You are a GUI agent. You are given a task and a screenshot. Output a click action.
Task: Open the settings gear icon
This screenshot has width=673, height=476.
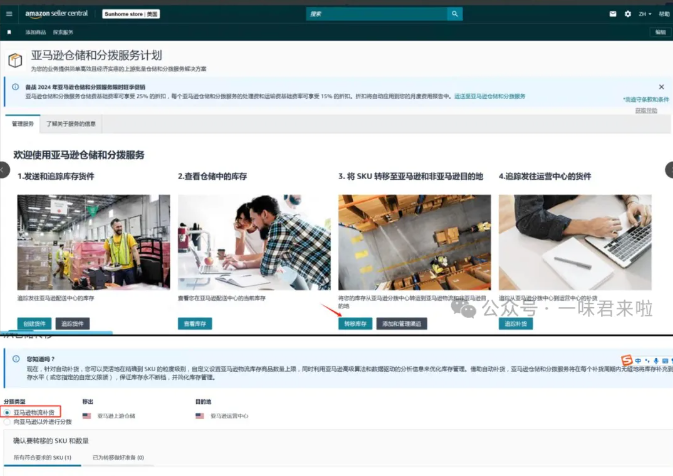click(x=627, y=14)
